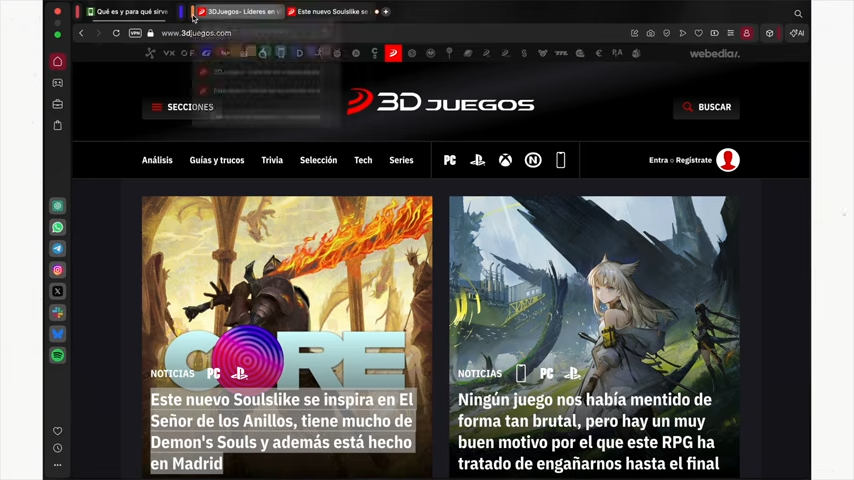Open the extensions cube menu
The height and width of the screenshot is (480, 854).
click(770, 33)
